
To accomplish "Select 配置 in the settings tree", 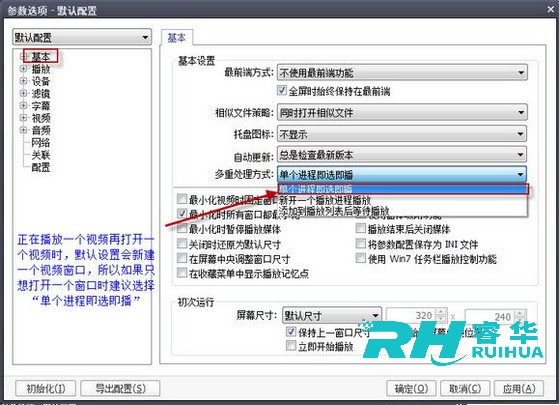I will click(x=41, y=167).
